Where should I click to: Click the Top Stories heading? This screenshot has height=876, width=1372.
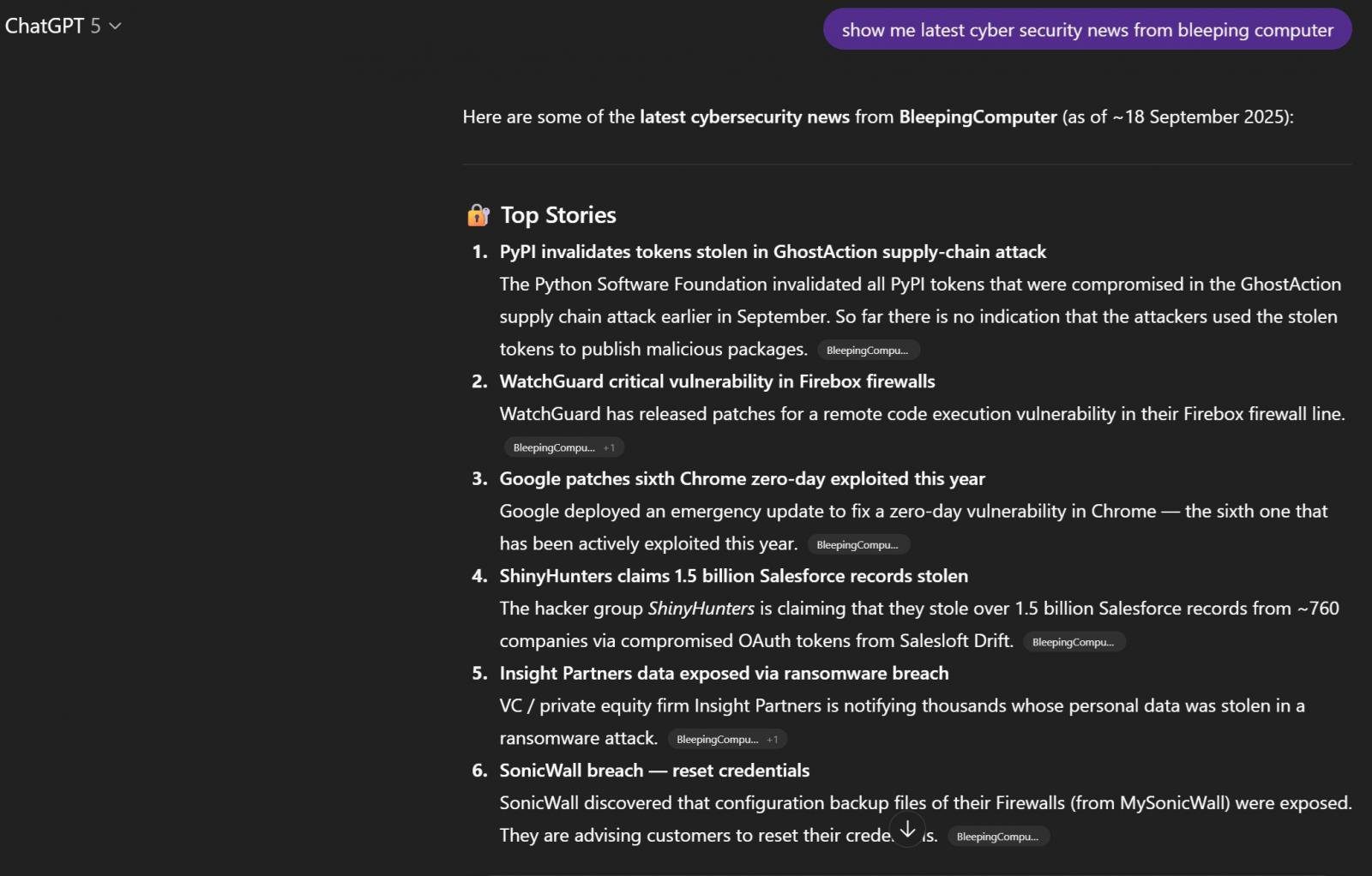point(557,215)
